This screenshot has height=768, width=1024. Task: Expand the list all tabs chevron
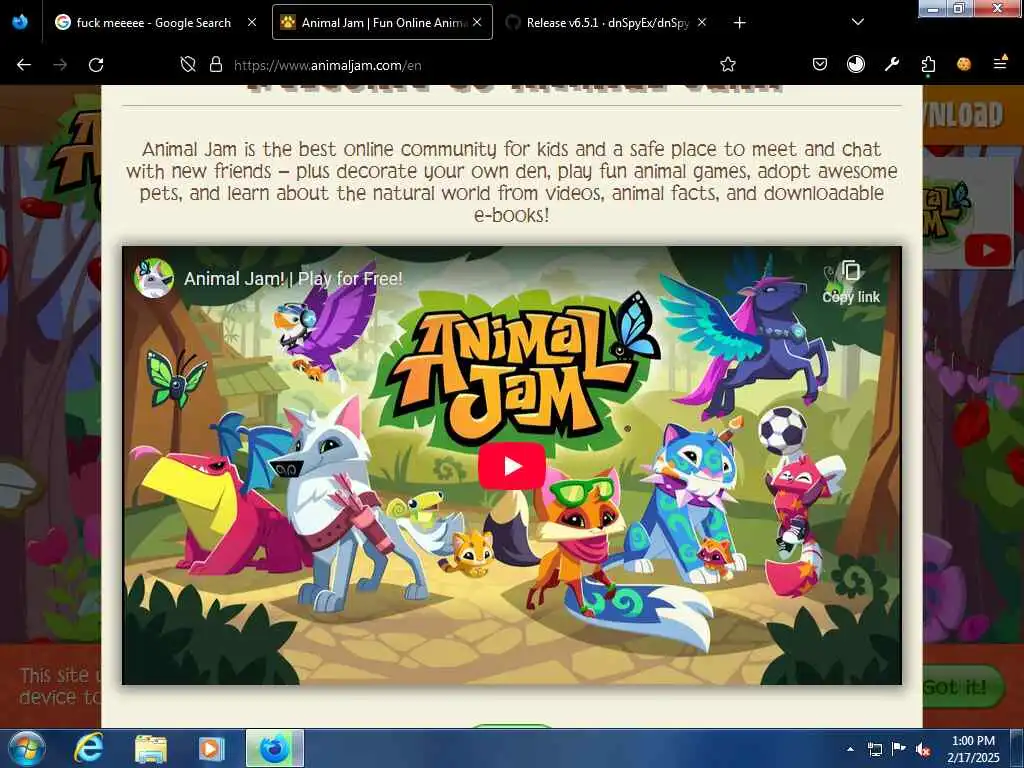(858, 22)
